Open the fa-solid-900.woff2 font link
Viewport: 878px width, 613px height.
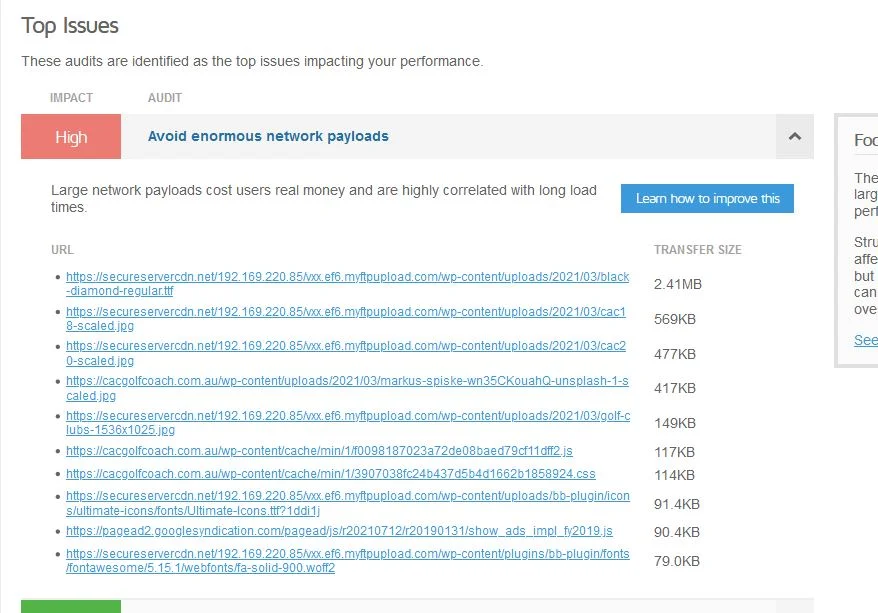coord(348,560)
